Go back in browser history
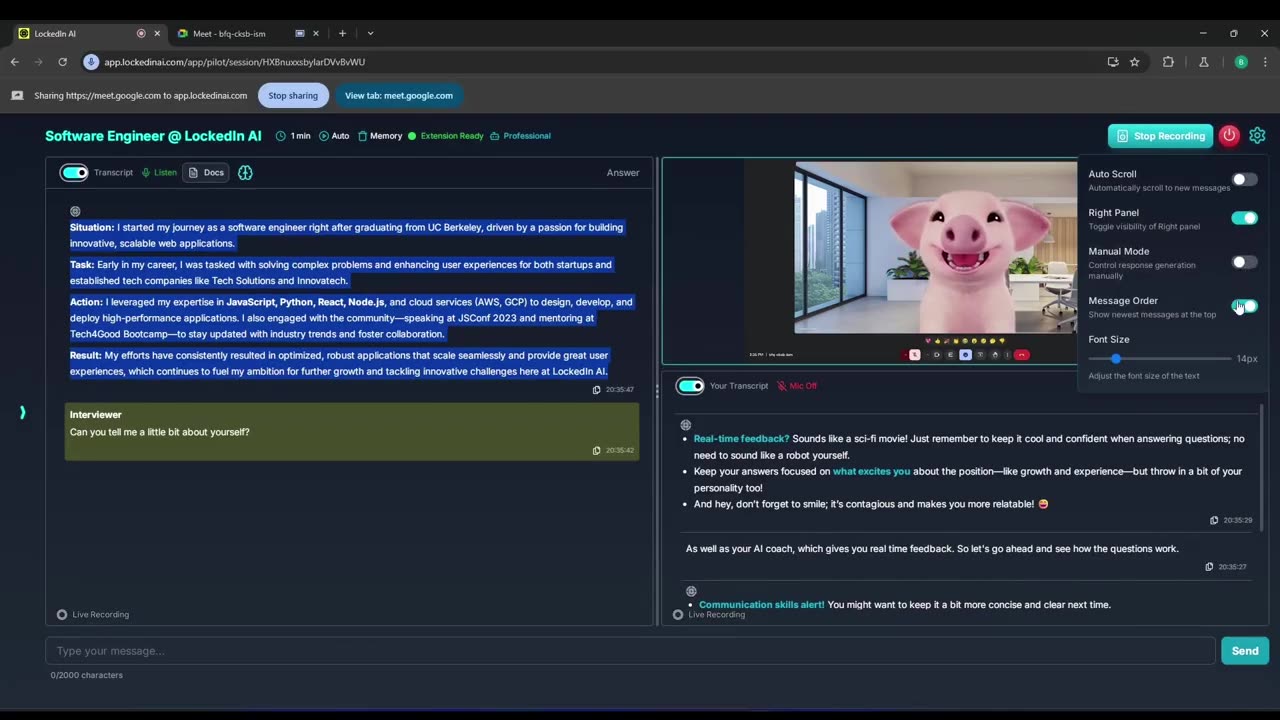This screenshot has width=1280, height=720. 14,62
